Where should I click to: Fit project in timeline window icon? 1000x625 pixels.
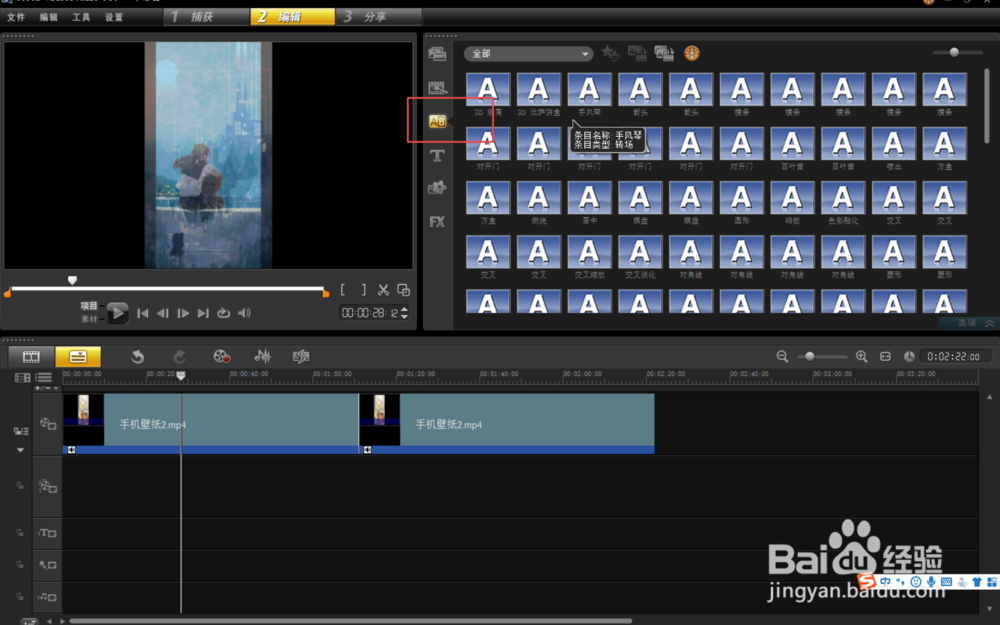point(885,357)
